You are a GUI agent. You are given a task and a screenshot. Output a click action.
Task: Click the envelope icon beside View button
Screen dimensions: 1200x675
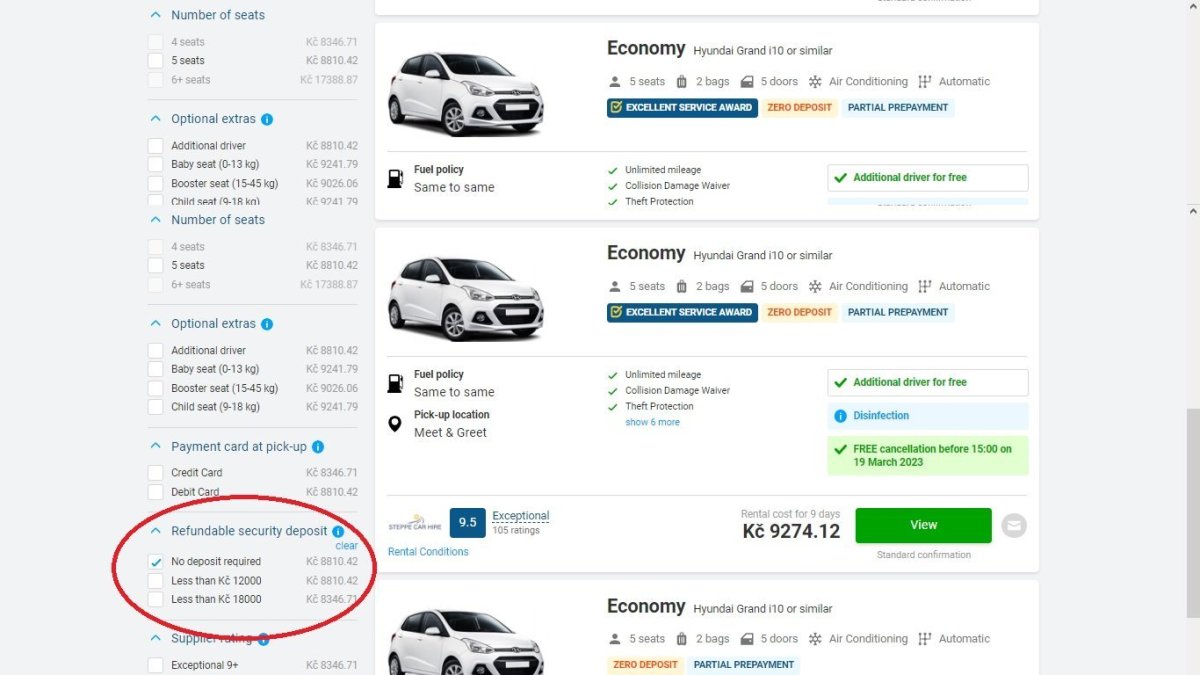pos(1014,525)
